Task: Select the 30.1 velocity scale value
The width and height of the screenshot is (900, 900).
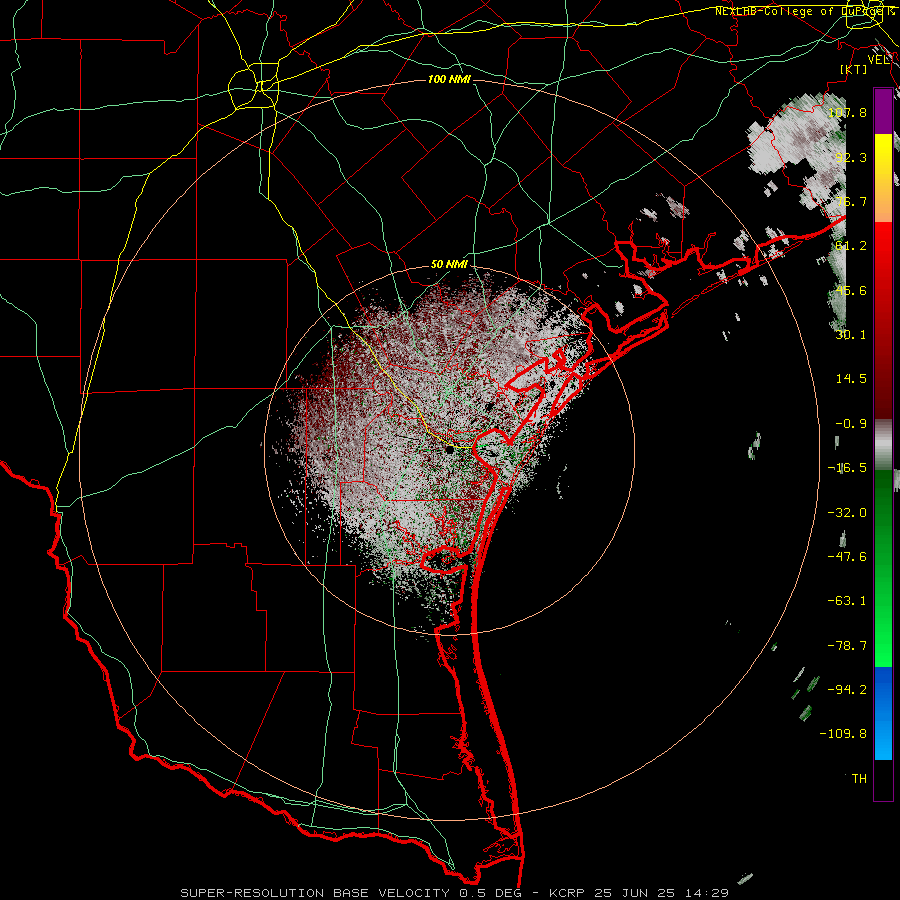Action: [x=851, y=335]
